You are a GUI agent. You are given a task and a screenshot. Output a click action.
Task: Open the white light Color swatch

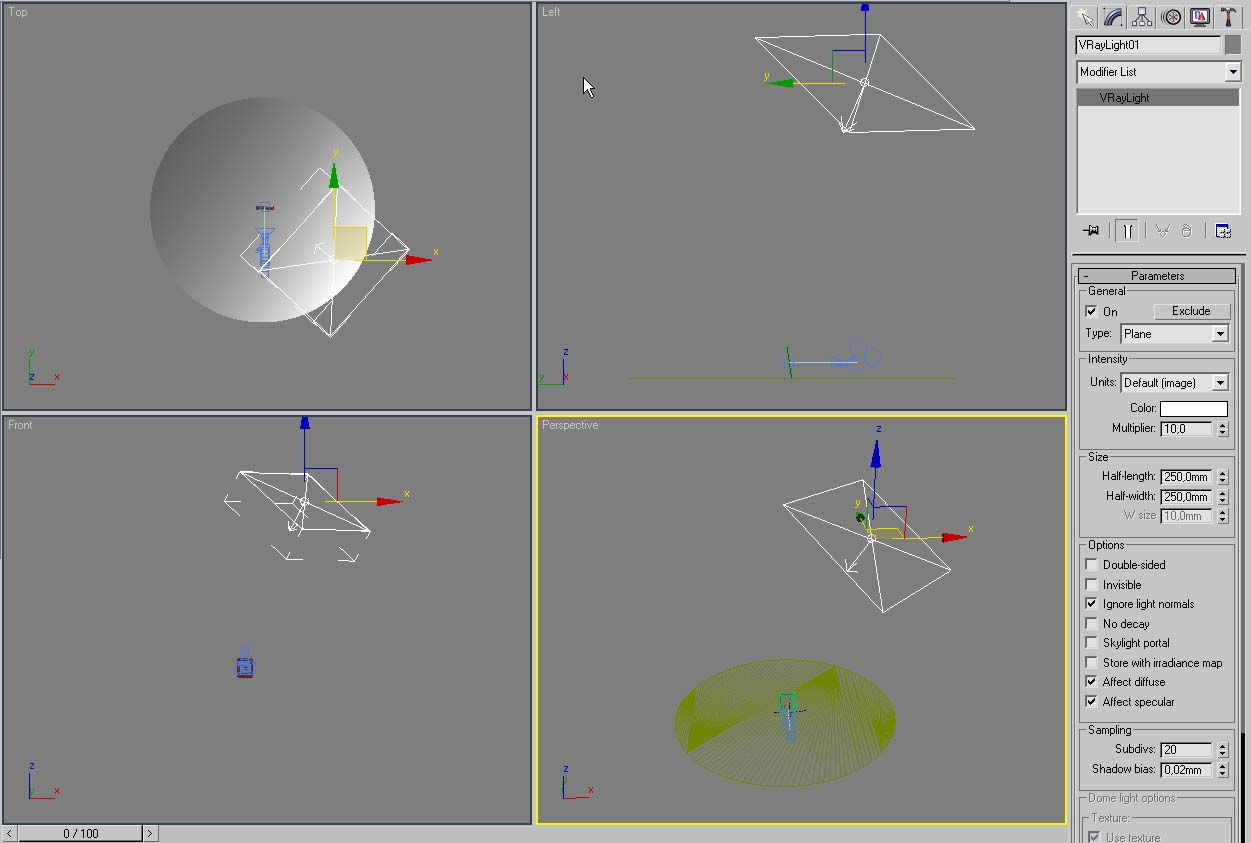click(1193, 408)
